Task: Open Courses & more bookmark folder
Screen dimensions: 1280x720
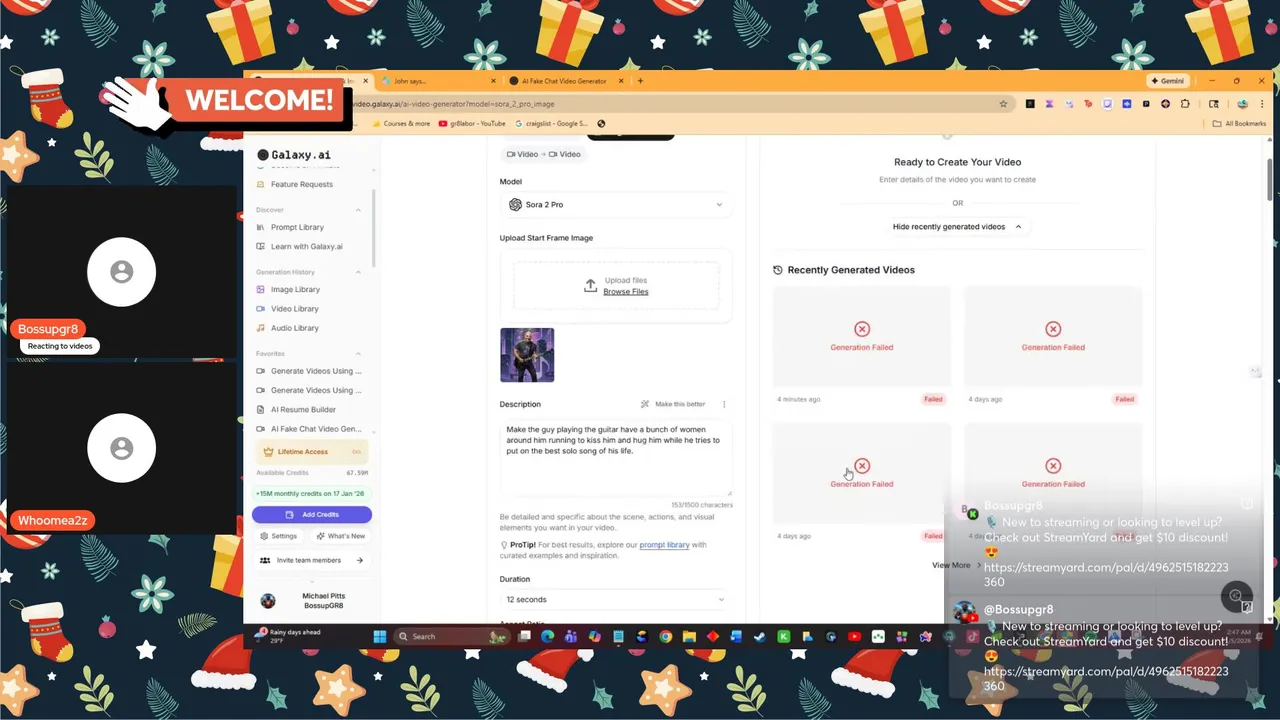Action: click(x=402, y=124)
